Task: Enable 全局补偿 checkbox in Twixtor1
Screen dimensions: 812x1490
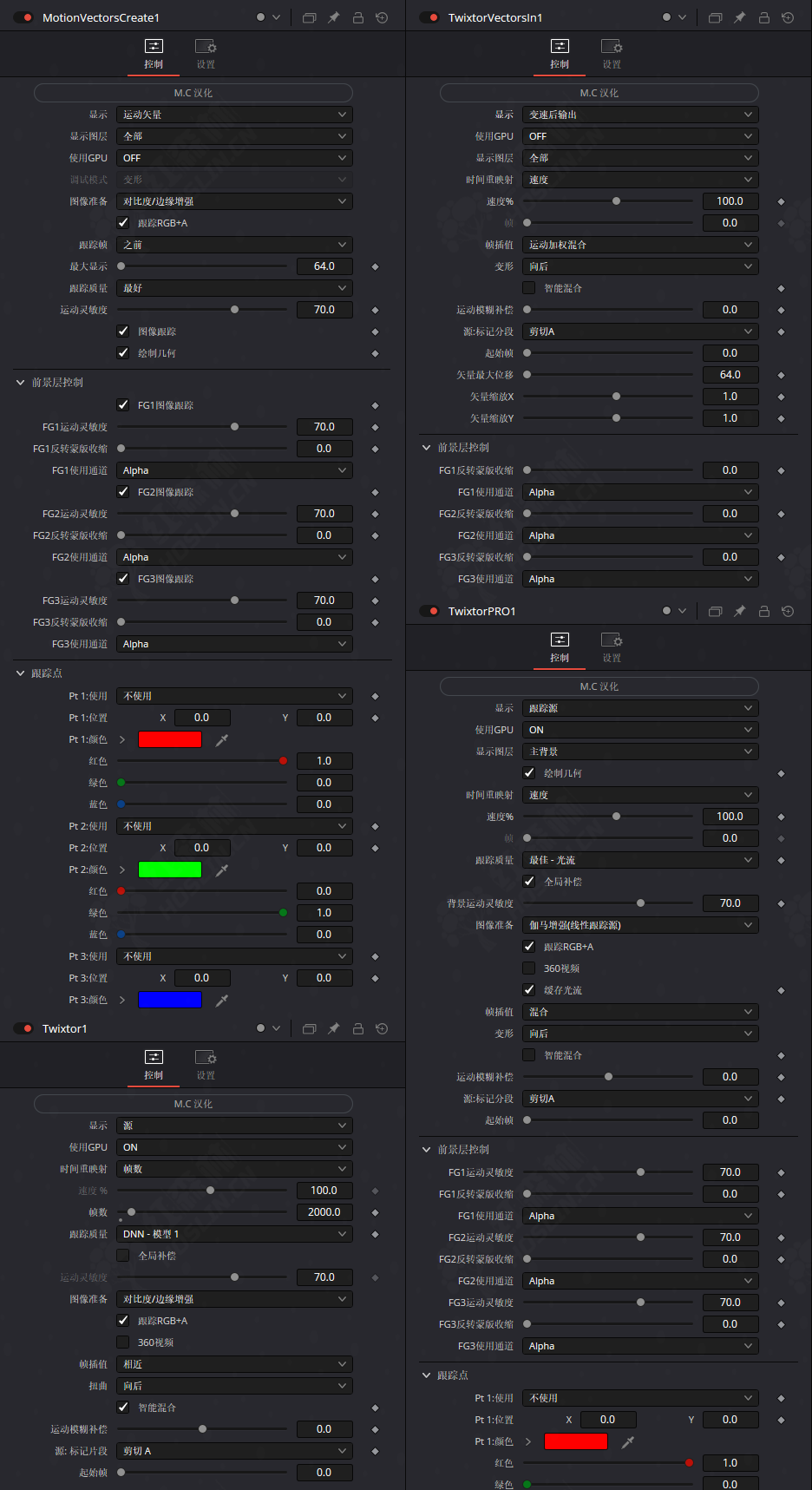Action: click(123, 1256)
